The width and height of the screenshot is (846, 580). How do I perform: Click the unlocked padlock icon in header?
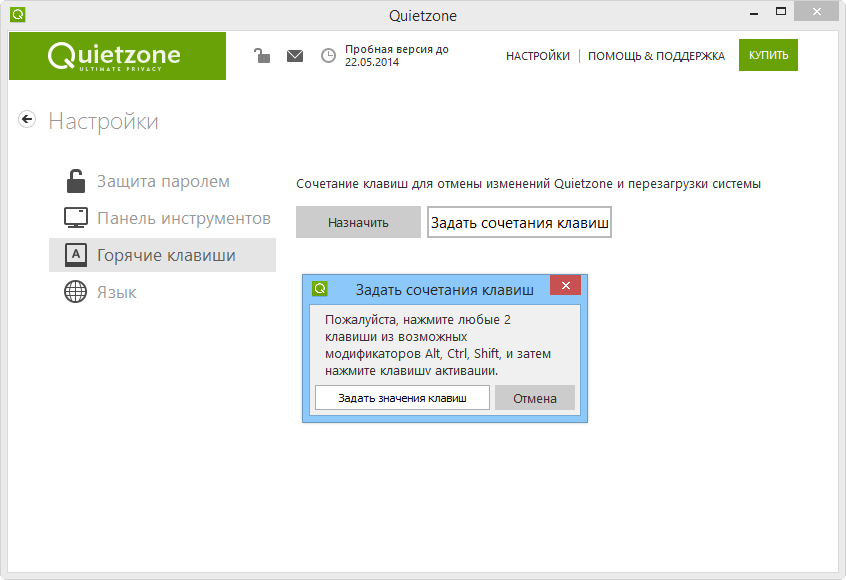262,55
